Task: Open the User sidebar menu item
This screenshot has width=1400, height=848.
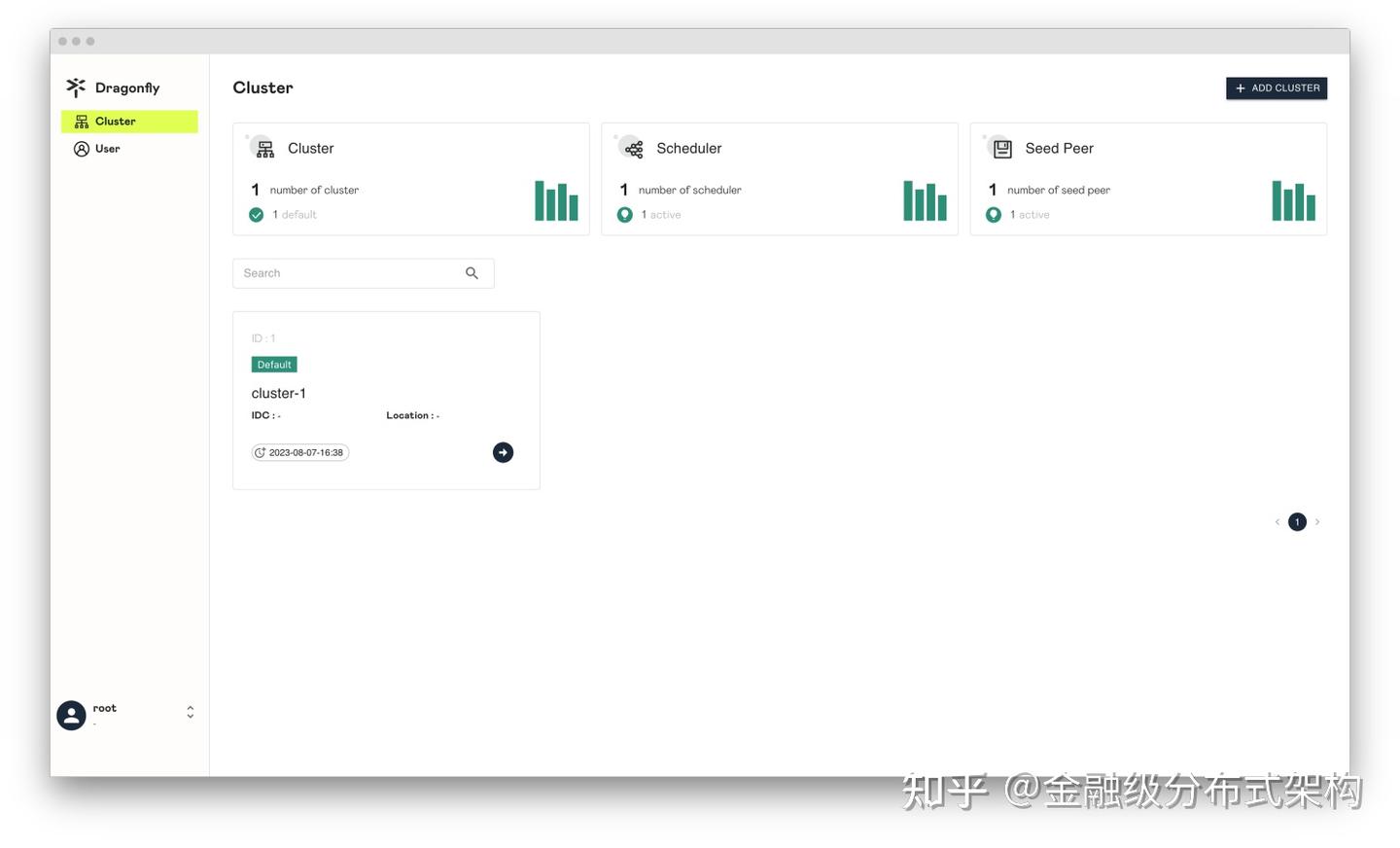Action: click(129, 149)
